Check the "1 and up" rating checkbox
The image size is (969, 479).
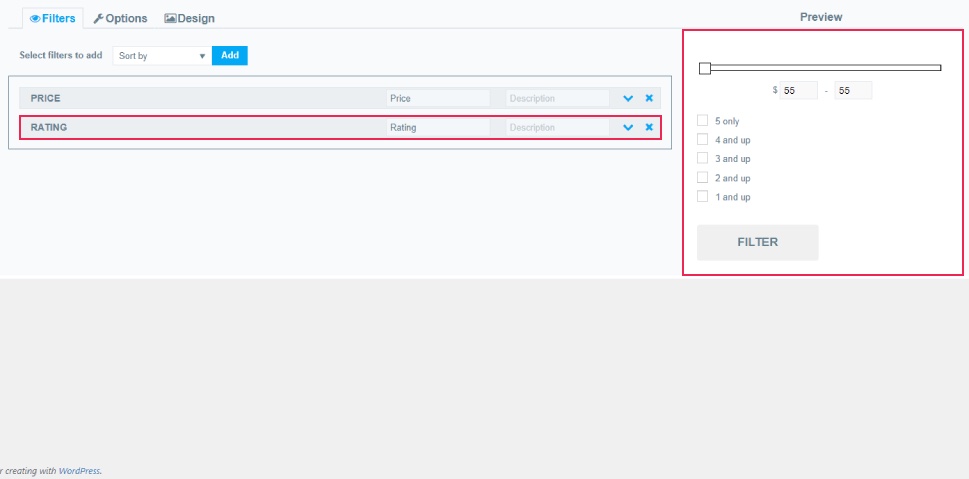[702, 197]
